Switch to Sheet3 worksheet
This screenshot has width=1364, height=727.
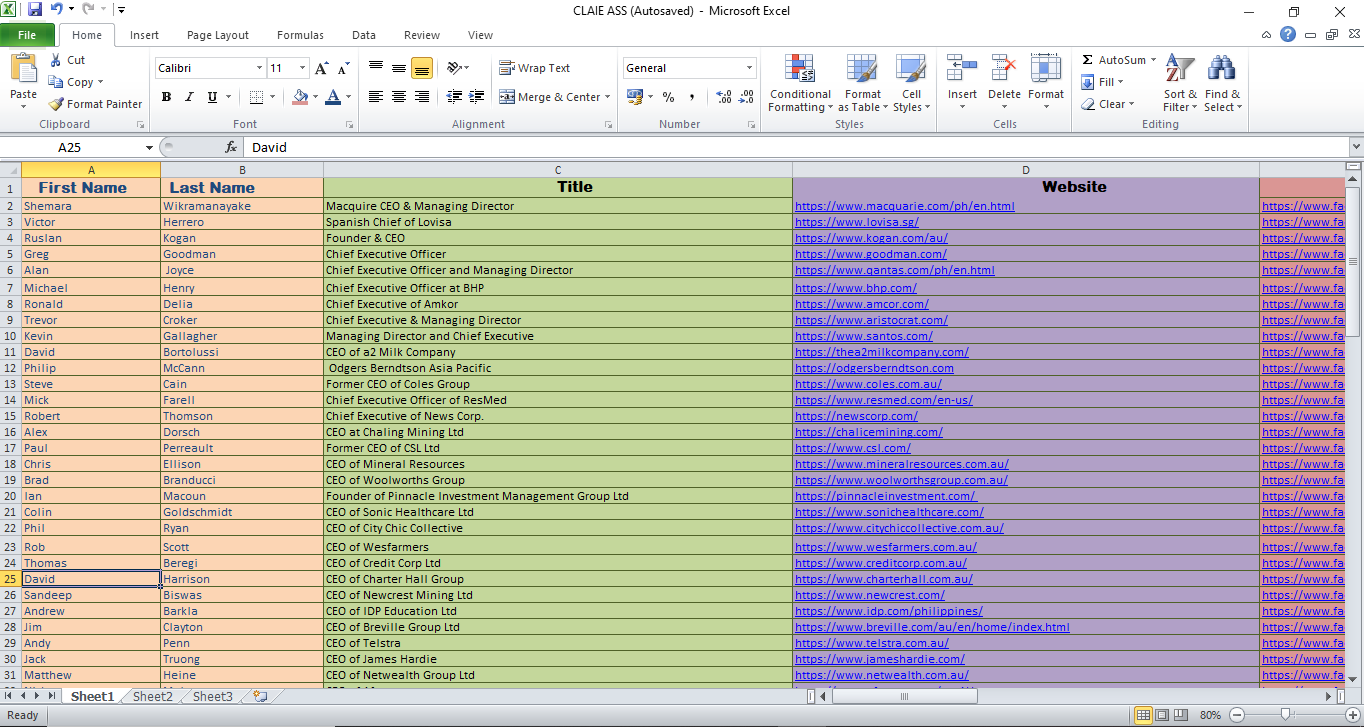click(x=213, y=696)
